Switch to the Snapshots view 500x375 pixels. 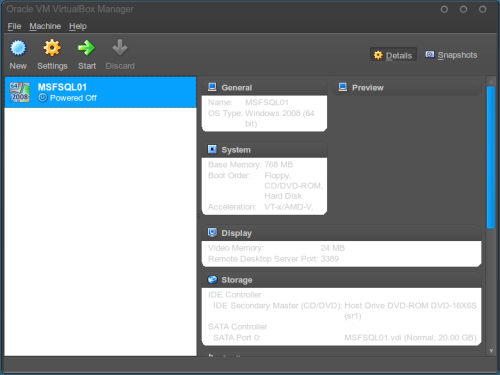(451, 55)
